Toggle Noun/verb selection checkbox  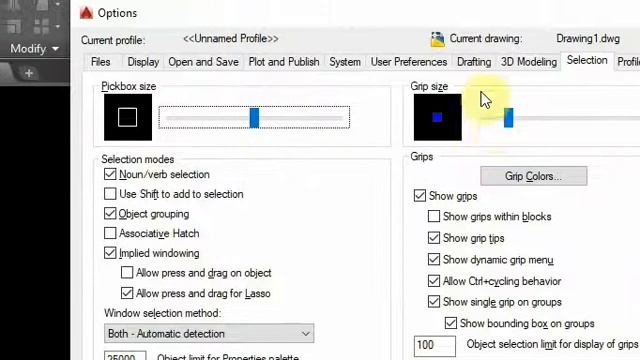click(x=110, y=174)
